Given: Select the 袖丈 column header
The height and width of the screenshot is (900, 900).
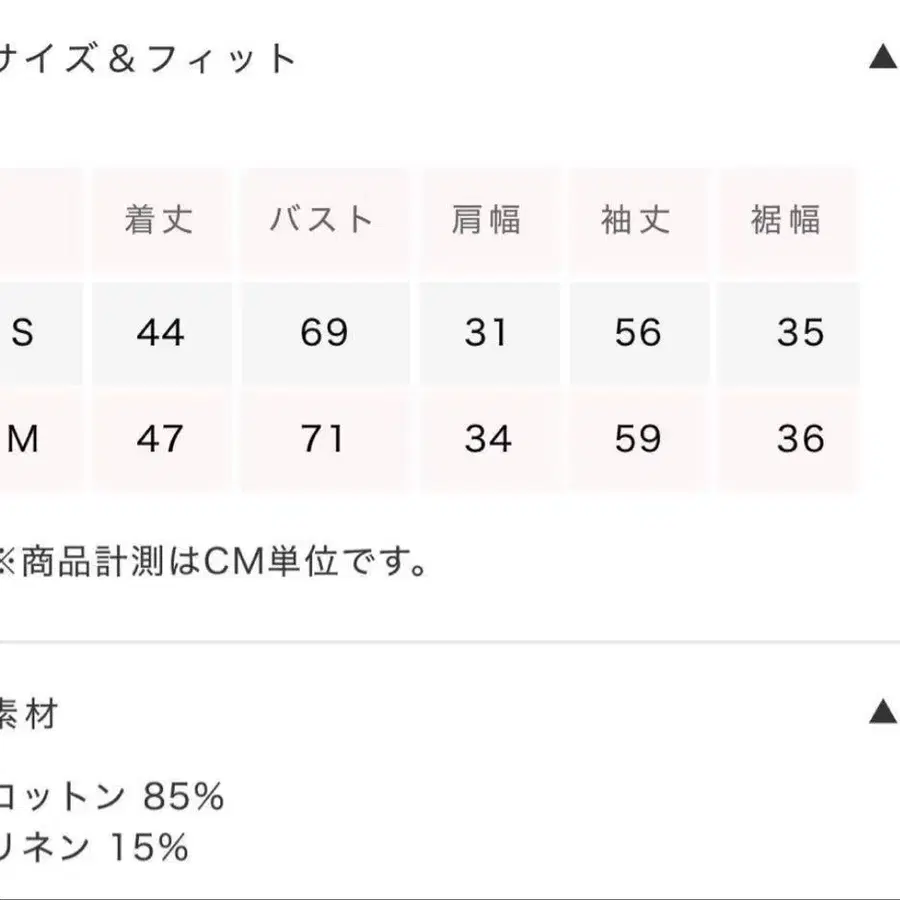Looking at the screenshot, I should [636, 220].
